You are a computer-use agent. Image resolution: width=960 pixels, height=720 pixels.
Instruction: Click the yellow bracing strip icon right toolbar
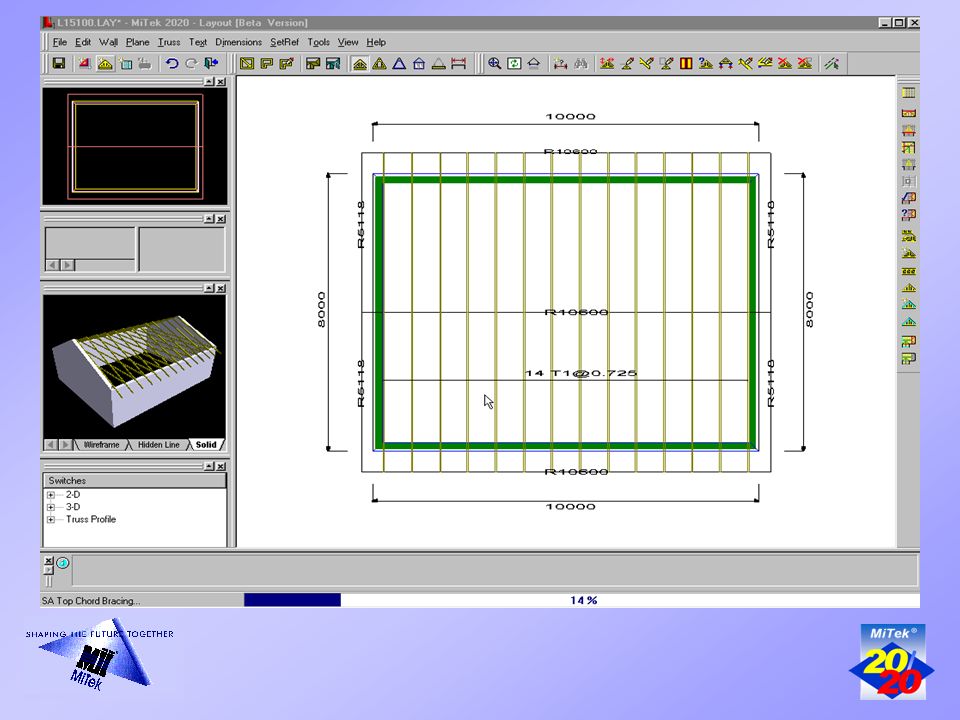click(909, 271)
